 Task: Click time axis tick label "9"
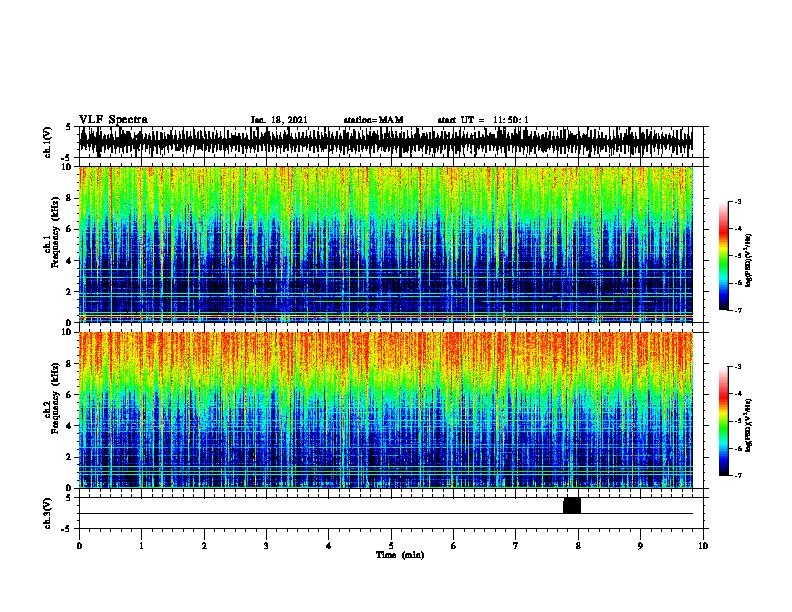pyautogui.click(x=640, y=546)
